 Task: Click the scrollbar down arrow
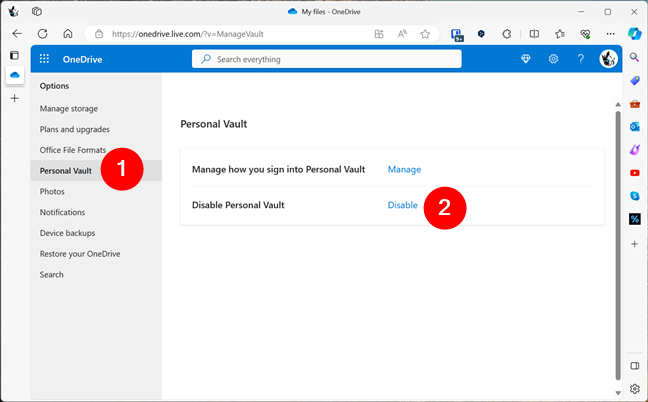tap(618, 392)
